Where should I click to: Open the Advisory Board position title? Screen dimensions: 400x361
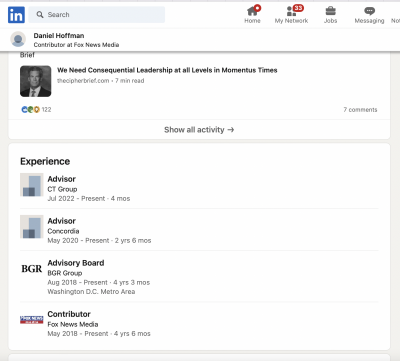(76, 263)
